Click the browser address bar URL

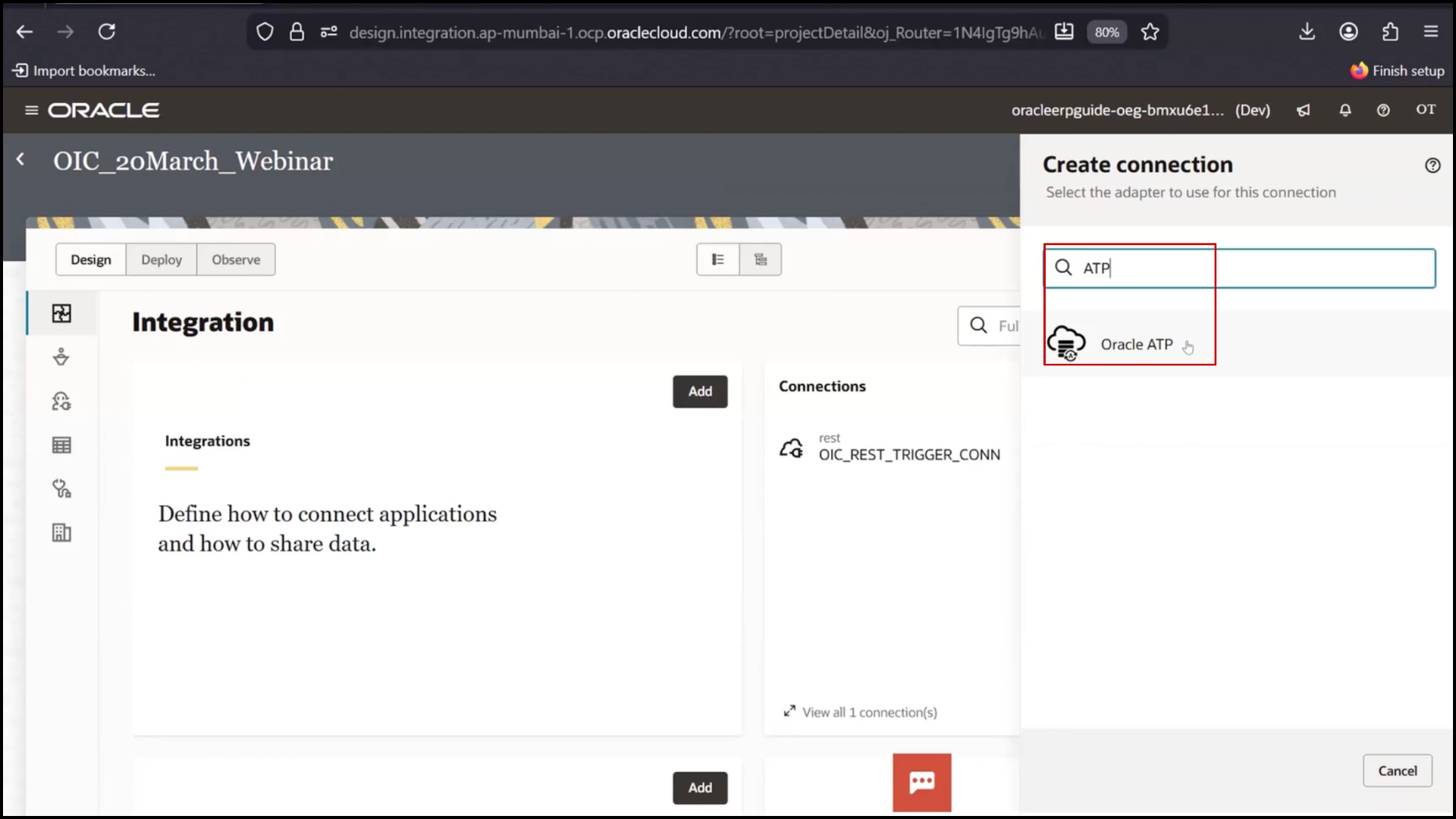coord(696,32)
